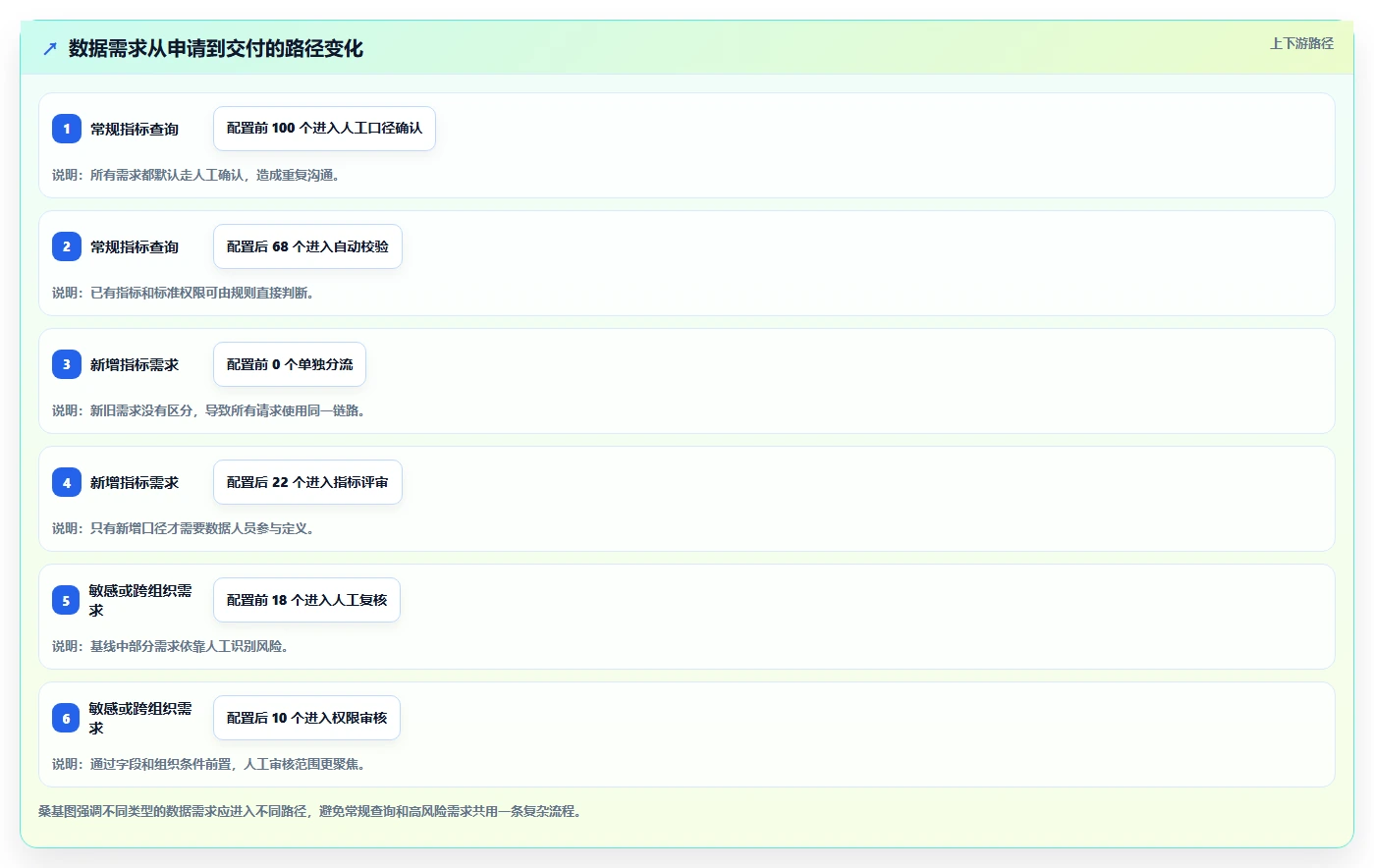Select step number badge 6

[x=67, y=718]
